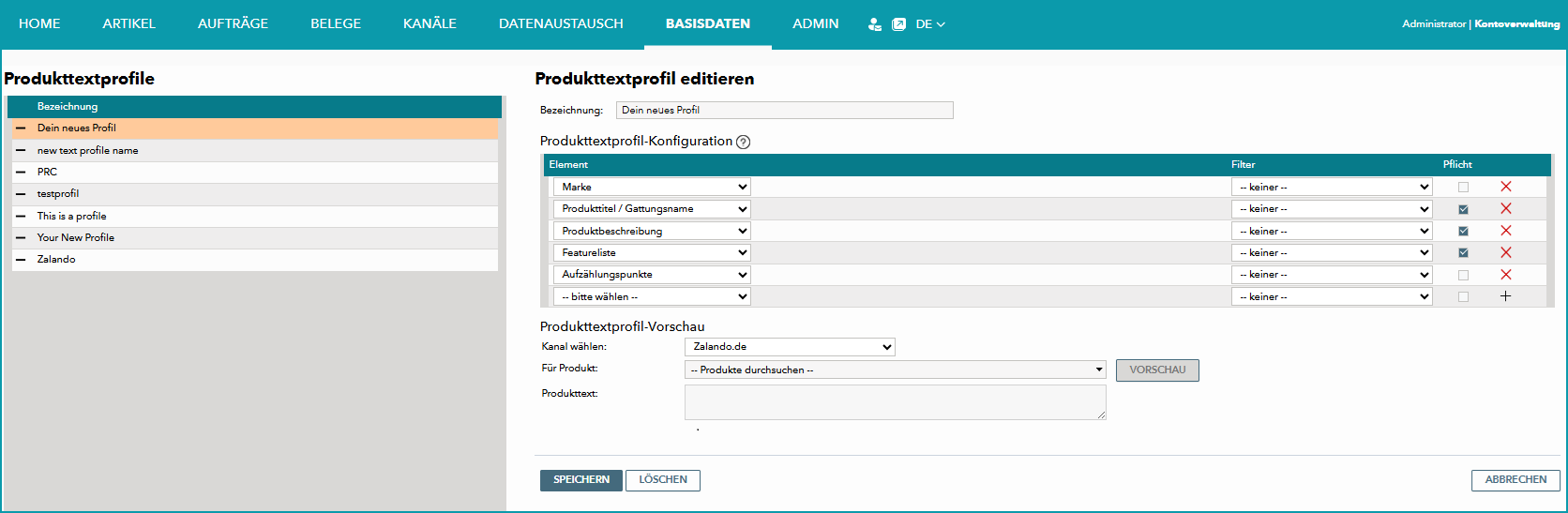Image resolution: width=1568 pixels, height=513 pixels.
Task: Click minus icon beside testprofil
Action: pos(21,194)
